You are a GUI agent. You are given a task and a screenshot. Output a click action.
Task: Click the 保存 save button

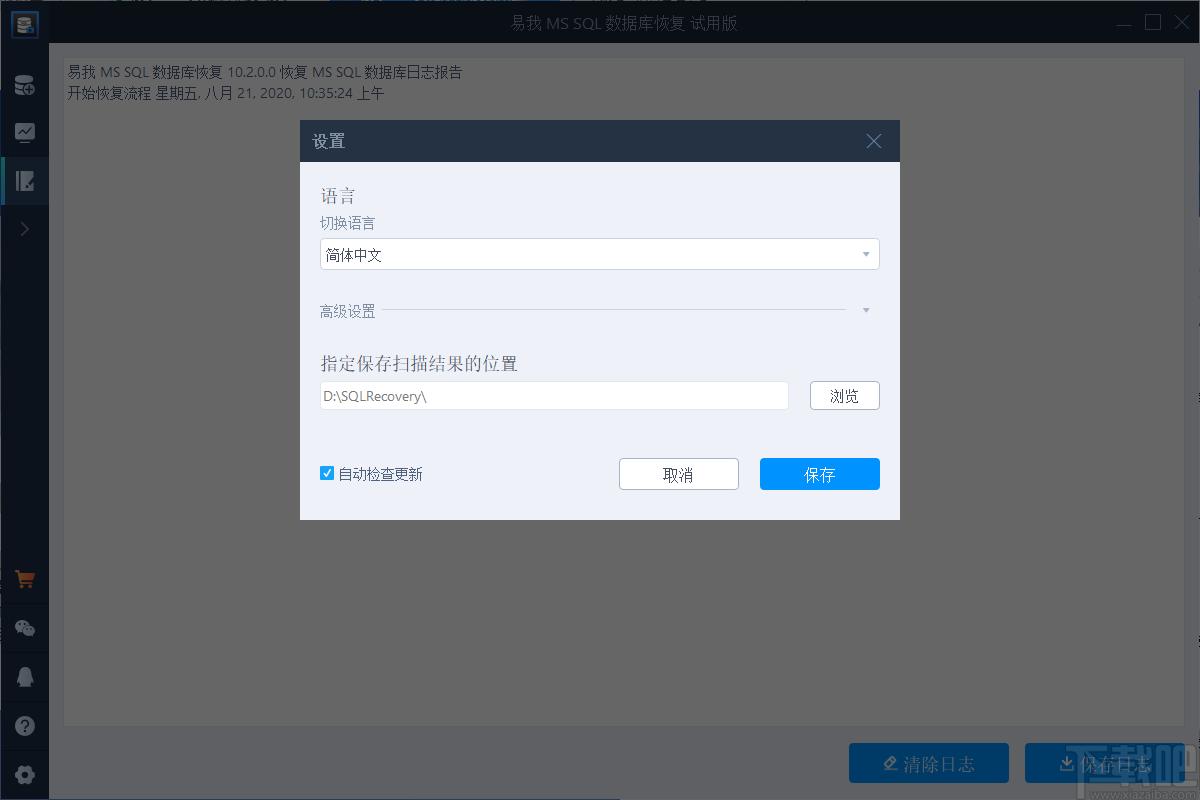coord(820,474)
